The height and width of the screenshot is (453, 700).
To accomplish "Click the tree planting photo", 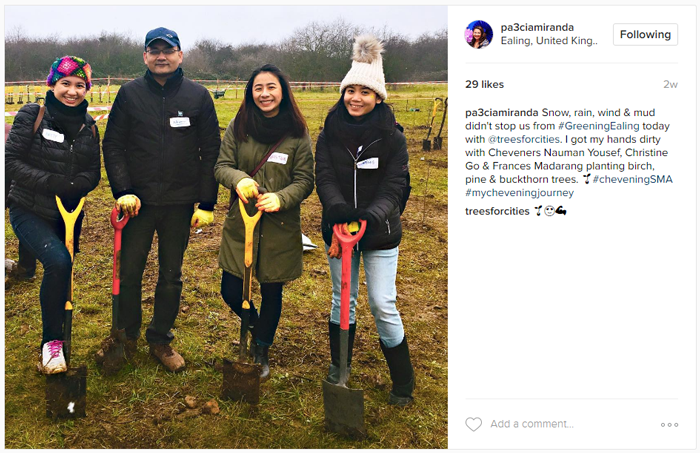I will click(226, 227).
